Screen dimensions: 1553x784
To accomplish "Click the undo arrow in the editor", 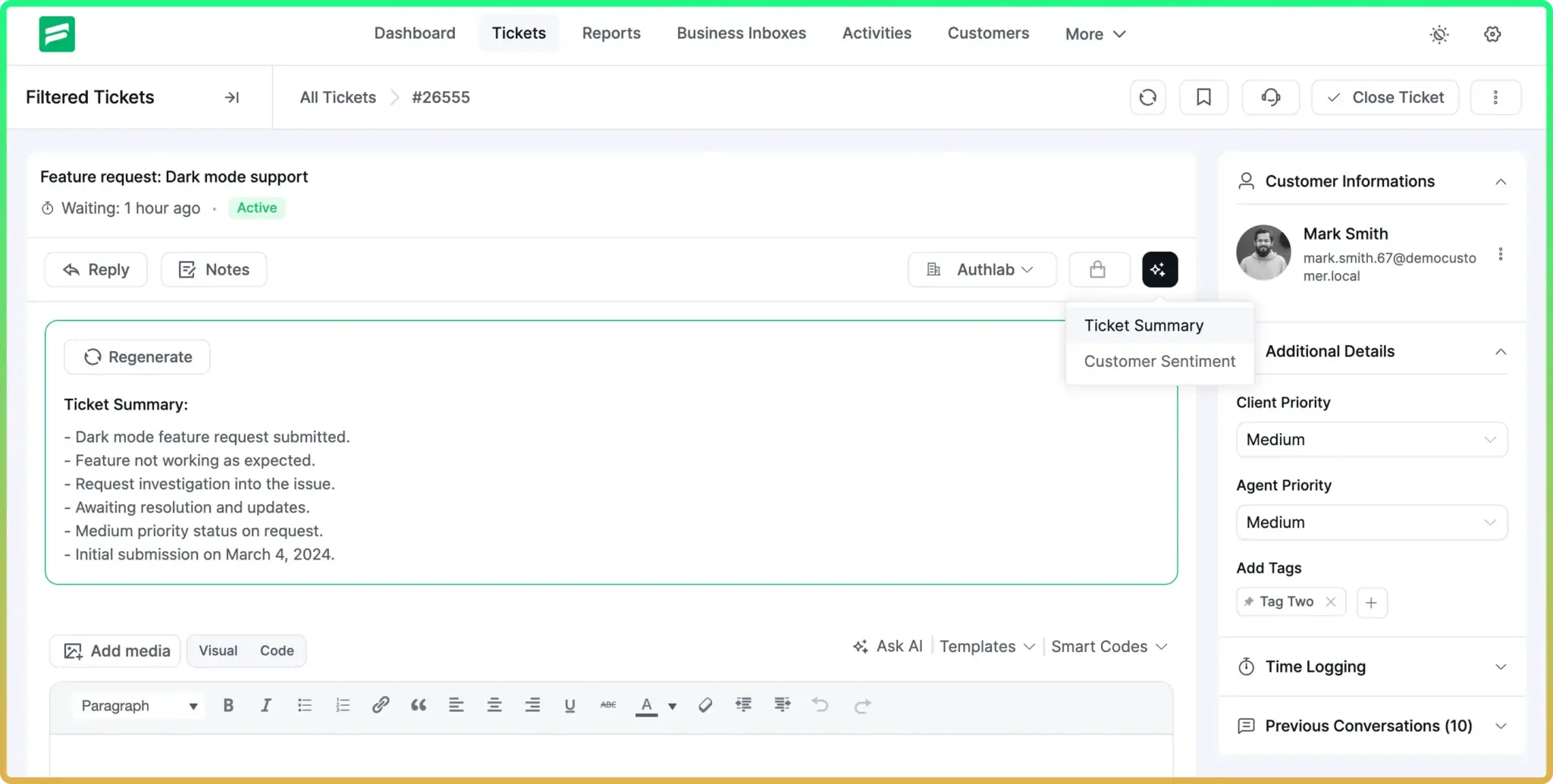I will click(820, 705).
